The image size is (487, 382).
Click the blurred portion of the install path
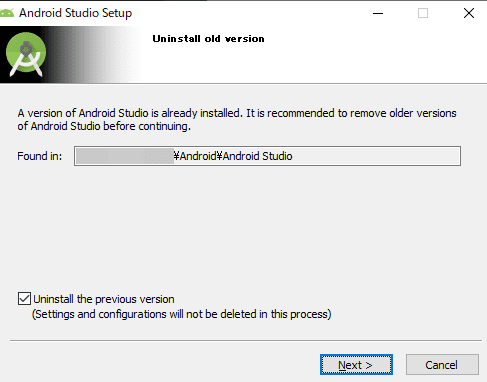click(125, 156)
